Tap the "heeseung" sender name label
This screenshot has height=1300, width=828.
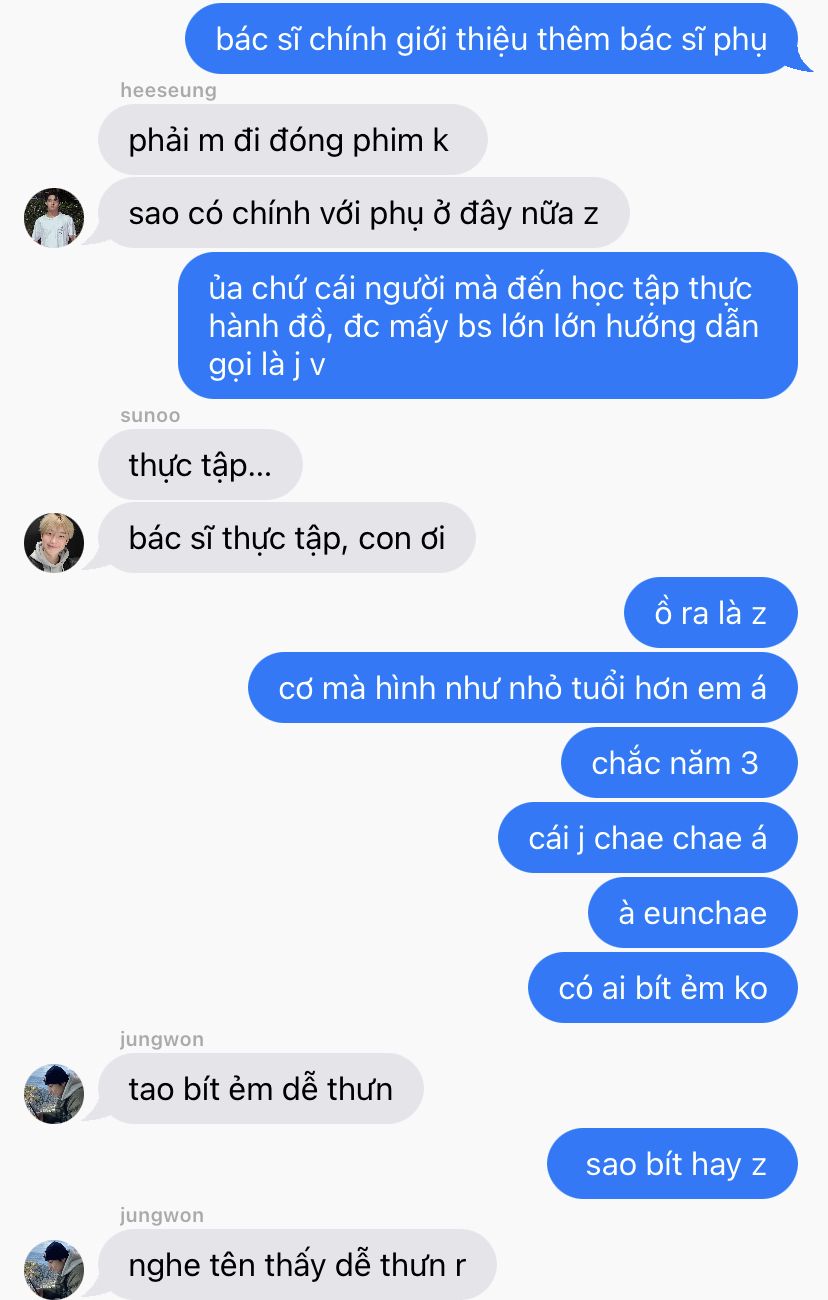click(x=168, y=91)
